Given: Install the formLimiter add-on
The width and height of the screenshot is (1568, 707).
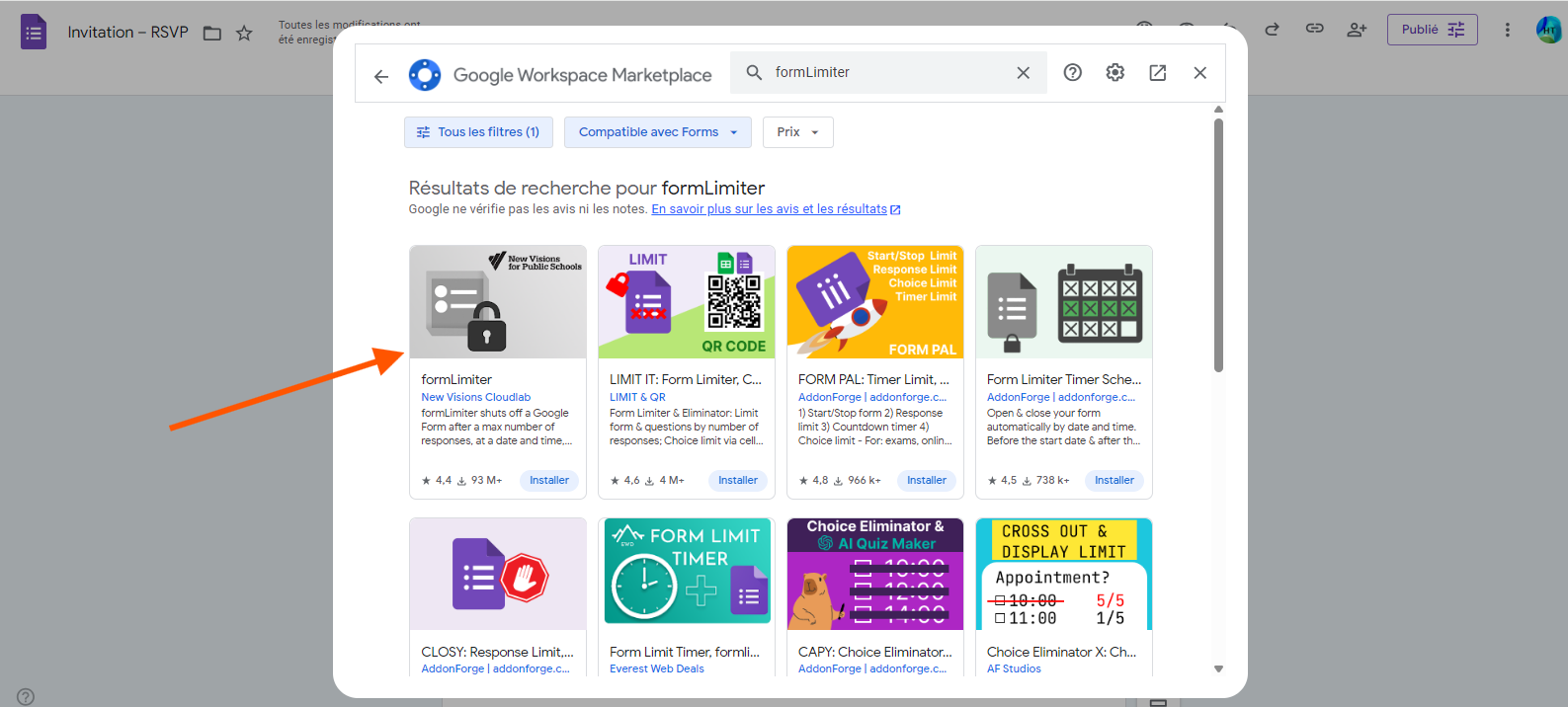Looking at the screenshot, I should 548,481.
